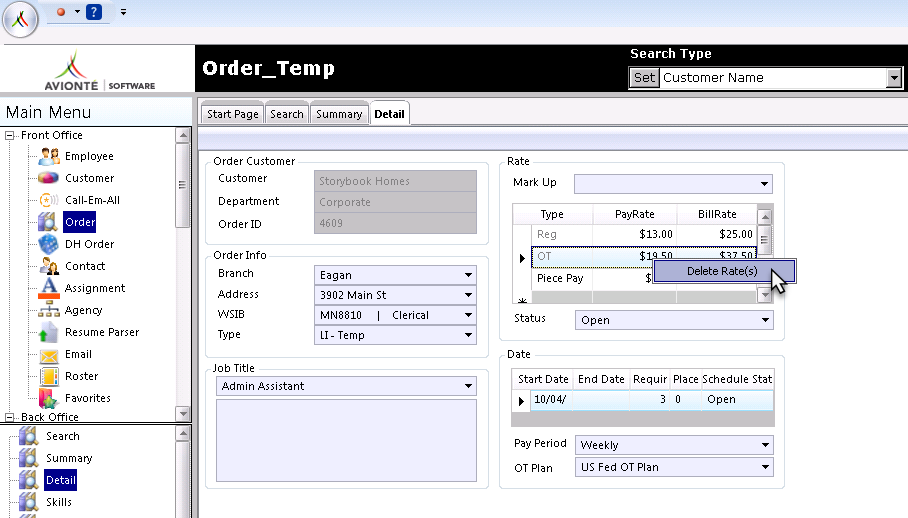Click the Set button beside Search Type
Viewport: 908px width, 518px height.
tap(644, 78)
